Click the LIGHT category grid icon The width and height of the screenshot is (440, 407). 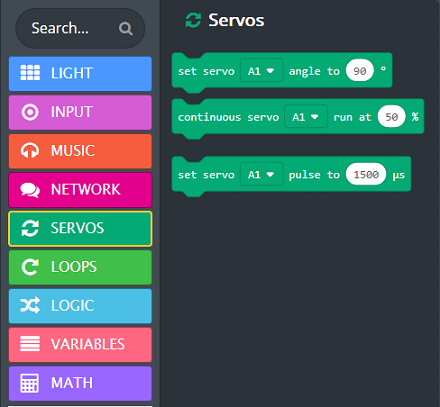(30, 73)
